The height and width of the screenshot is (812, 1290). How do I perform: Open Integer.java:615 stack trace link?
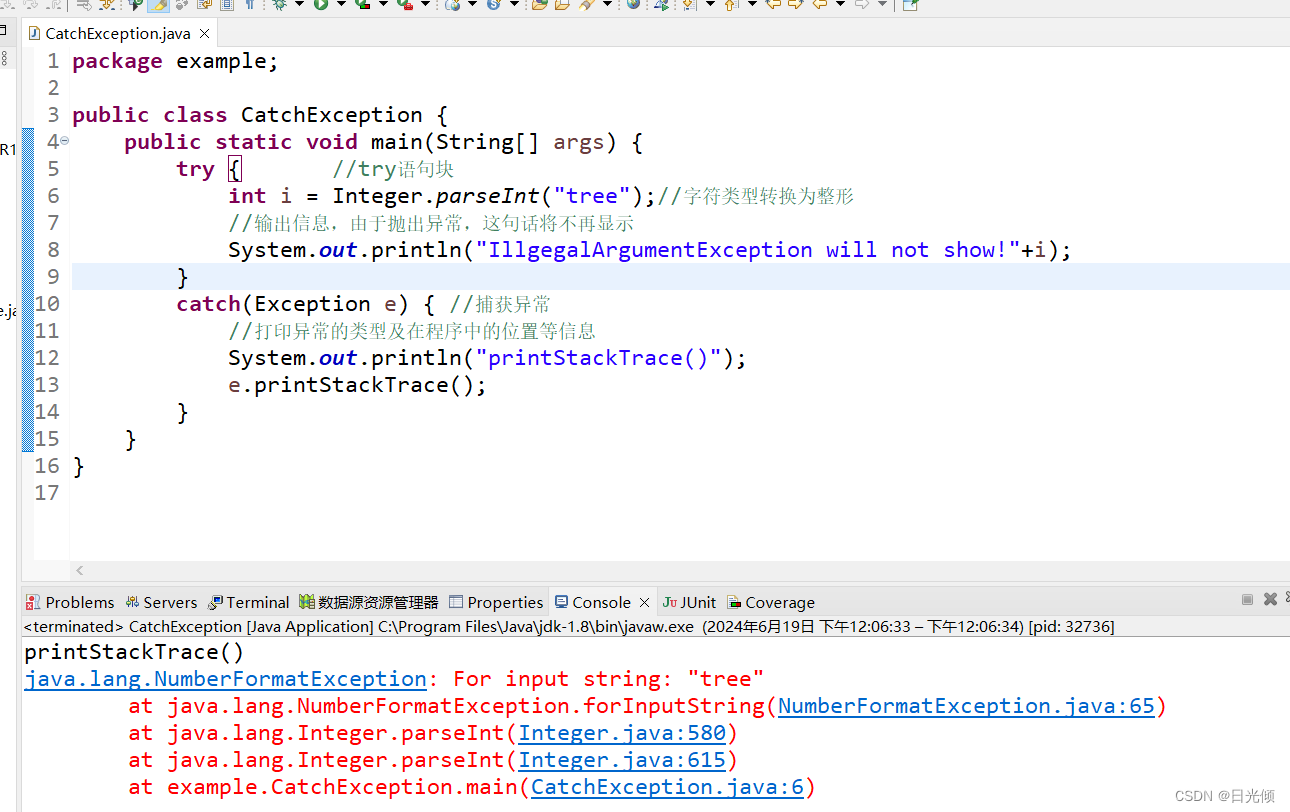click(x=622, y=760)
